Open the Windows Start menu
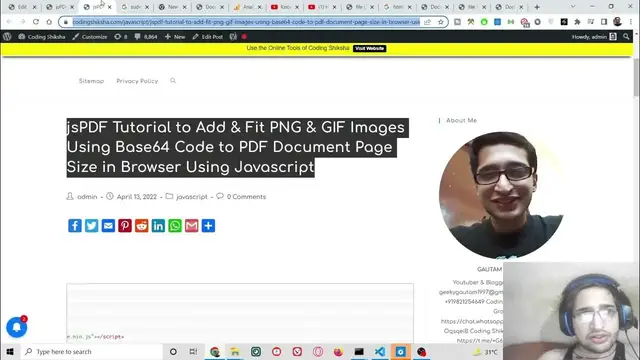The image size is (640, 360). point(10,351)
